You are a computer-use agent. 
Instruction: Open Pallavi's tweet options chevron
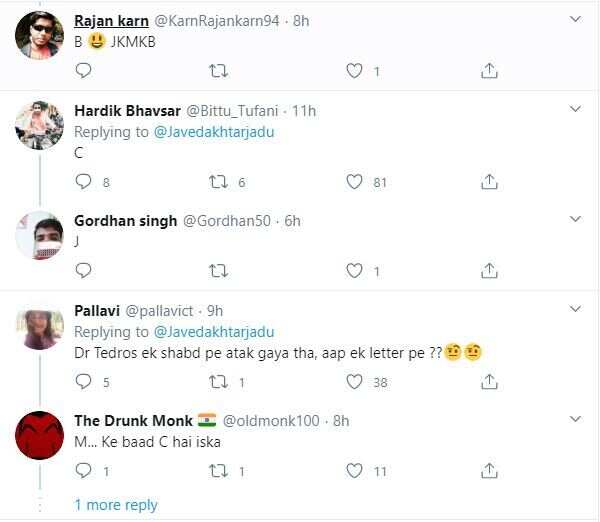coord(574,309)
